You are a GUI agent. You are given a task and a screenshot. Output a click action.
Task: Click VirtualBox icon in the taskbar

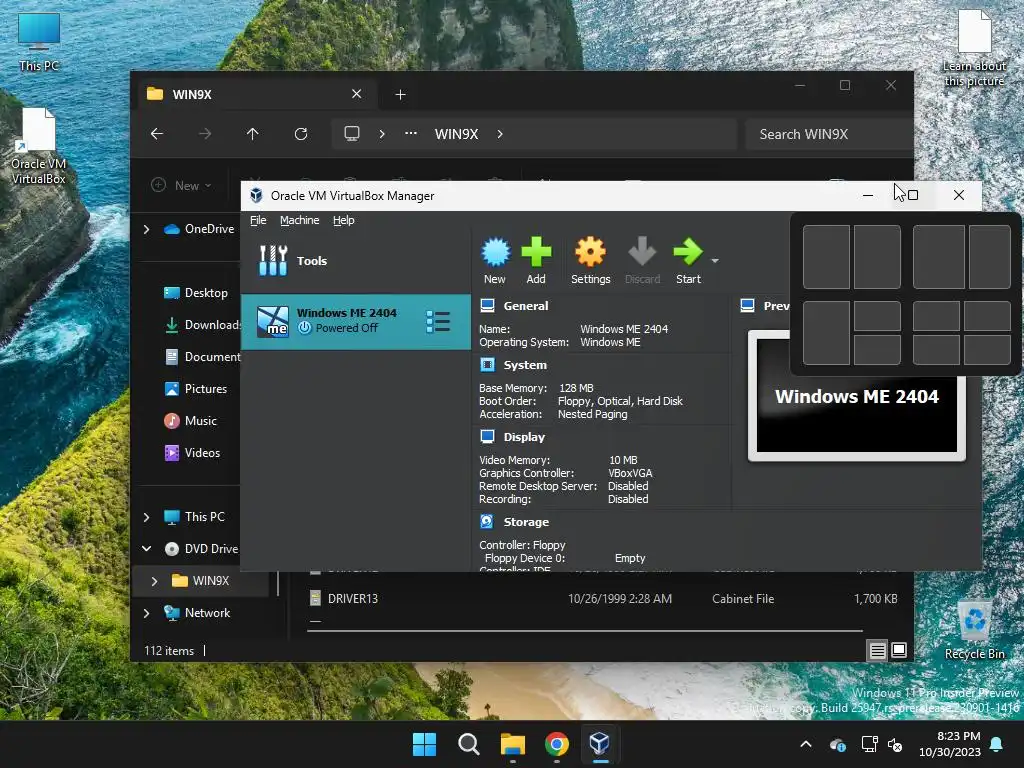tap(600, 744)
